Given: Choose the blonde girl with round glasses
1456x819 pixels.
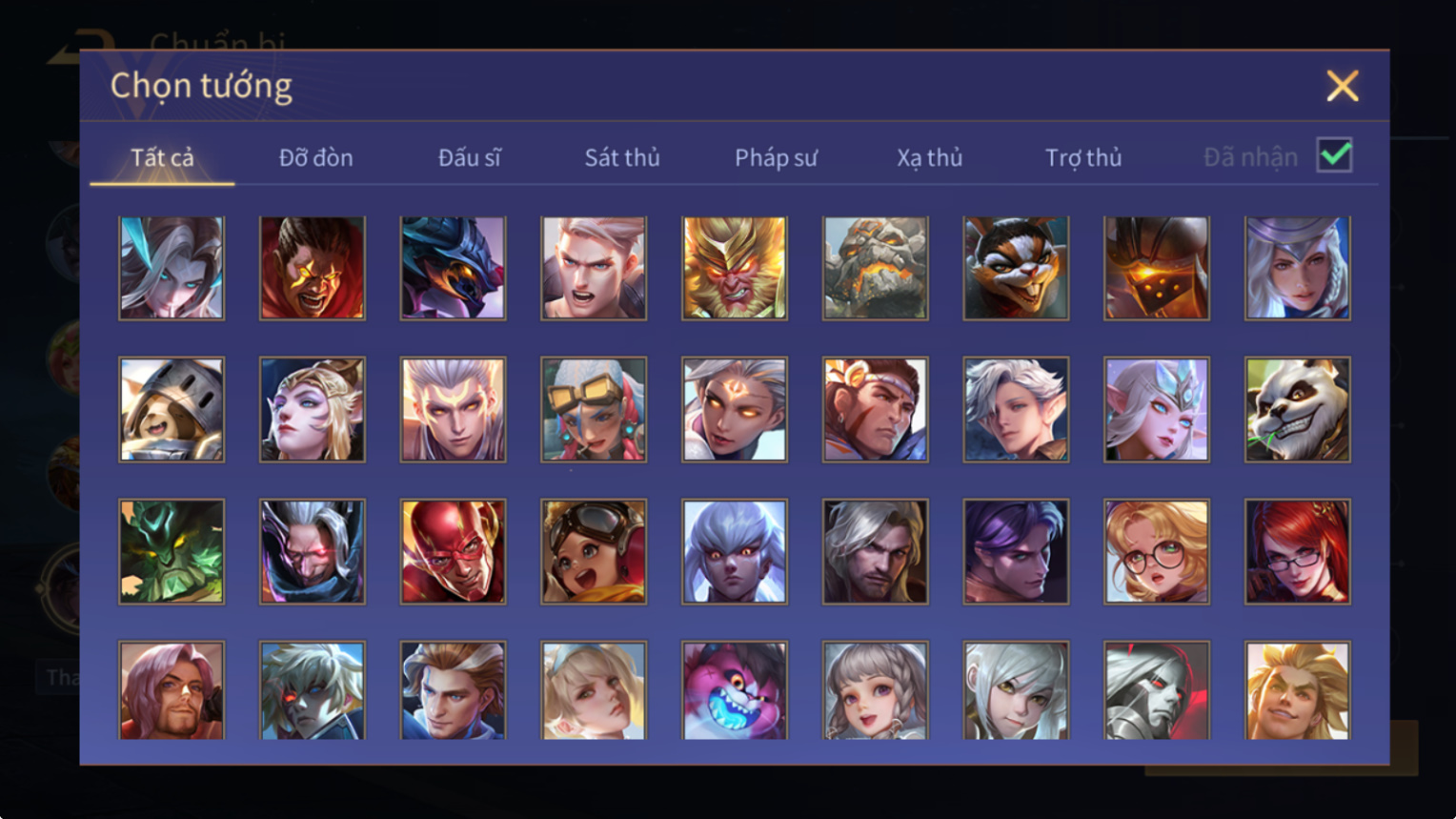Looking at the screenshot, I should point(1156,552).
